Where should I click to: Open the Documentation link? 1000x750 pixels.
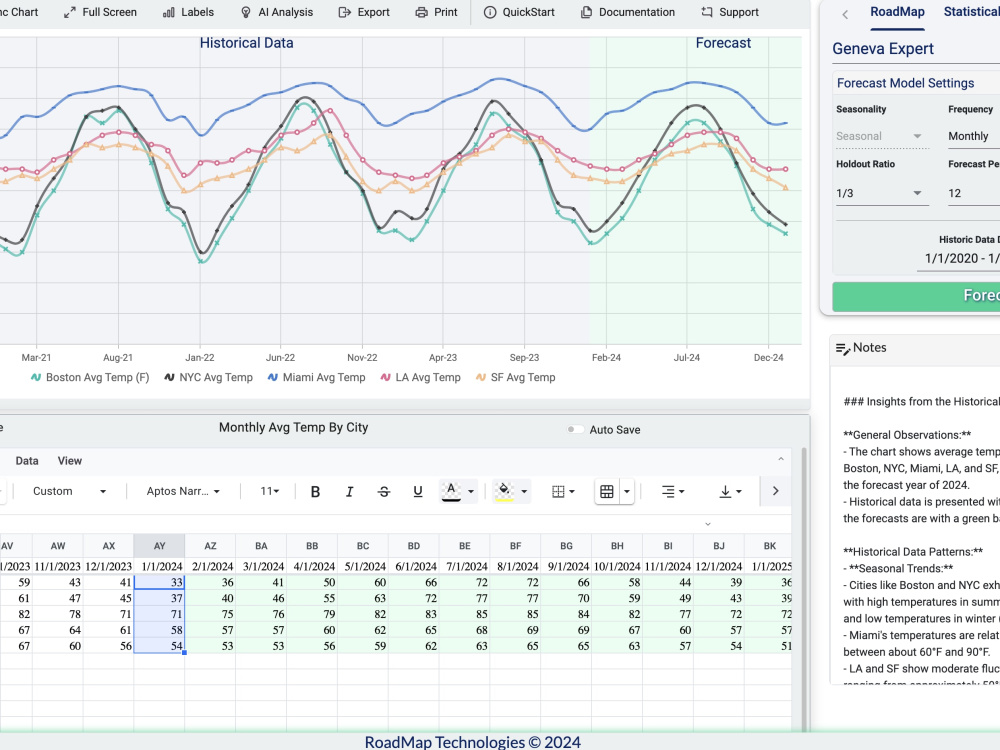point(628,12)
